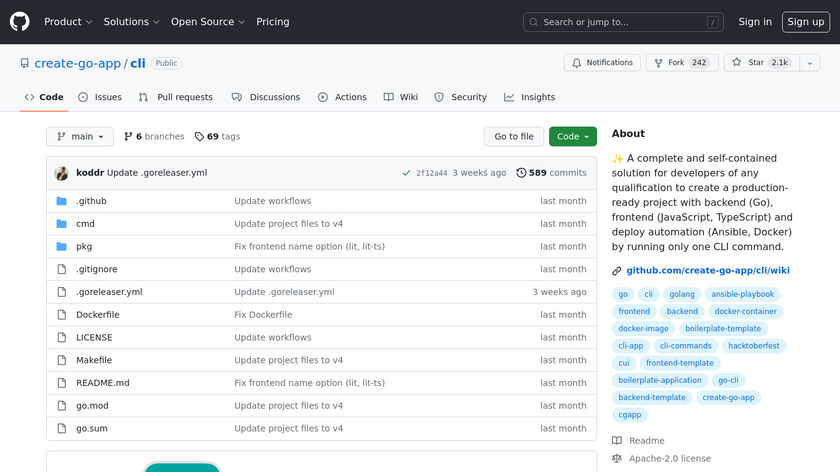The width and height of the screenshot is (840, 472).
Task: Click the LICENSE file icon
Action: click(62, 338)
